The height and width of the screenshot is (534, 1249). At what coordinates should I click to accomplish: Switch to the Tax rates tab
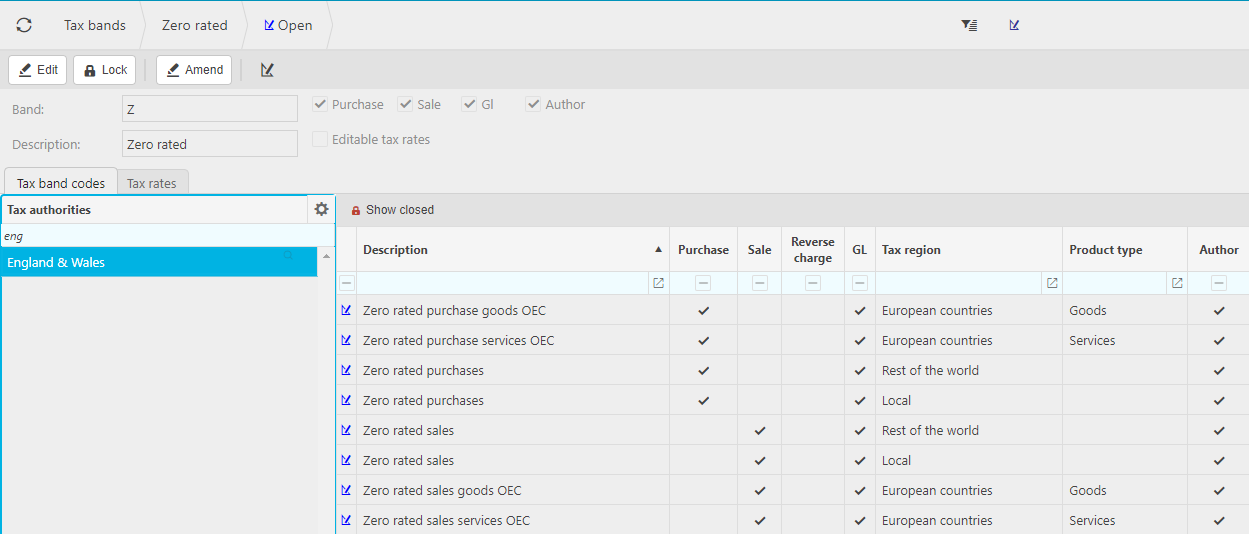pos(152,183)
